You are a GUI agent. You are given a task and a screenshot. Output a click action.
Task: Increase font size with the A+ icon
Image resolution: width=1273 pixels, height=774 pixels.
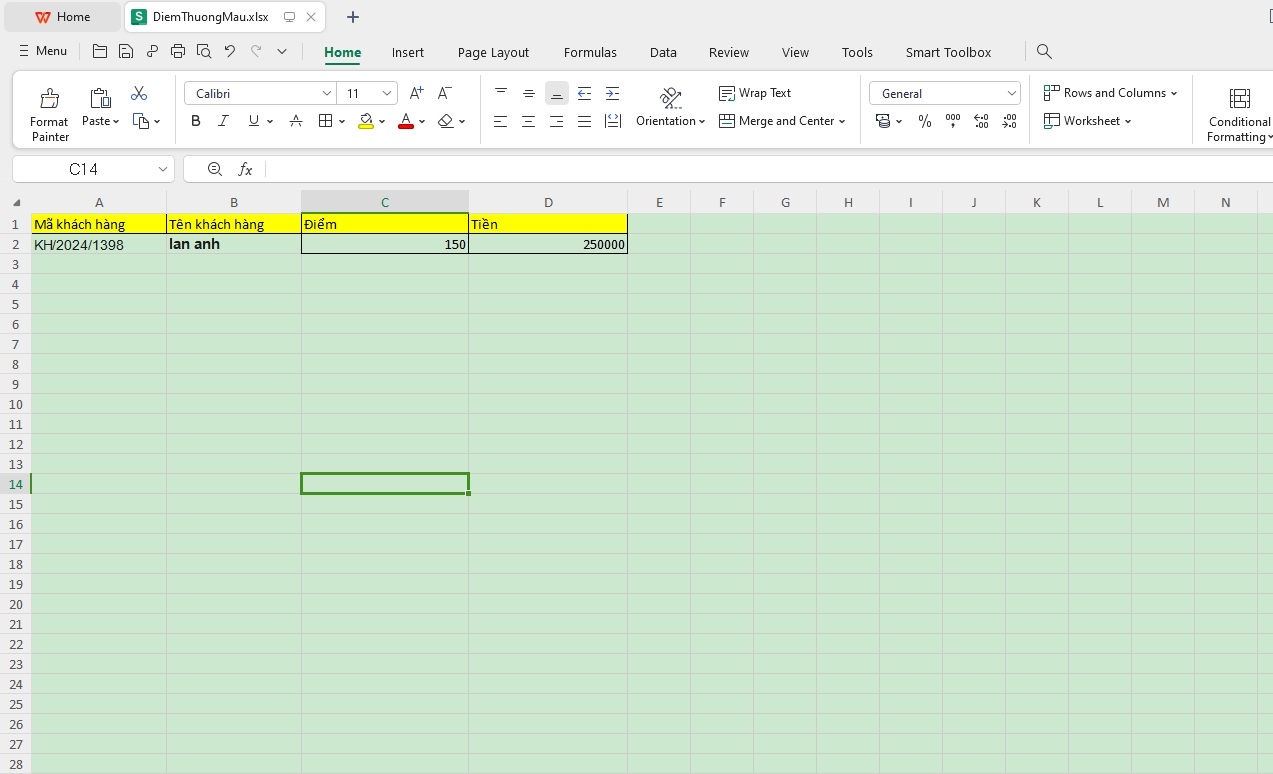[417, 93]
